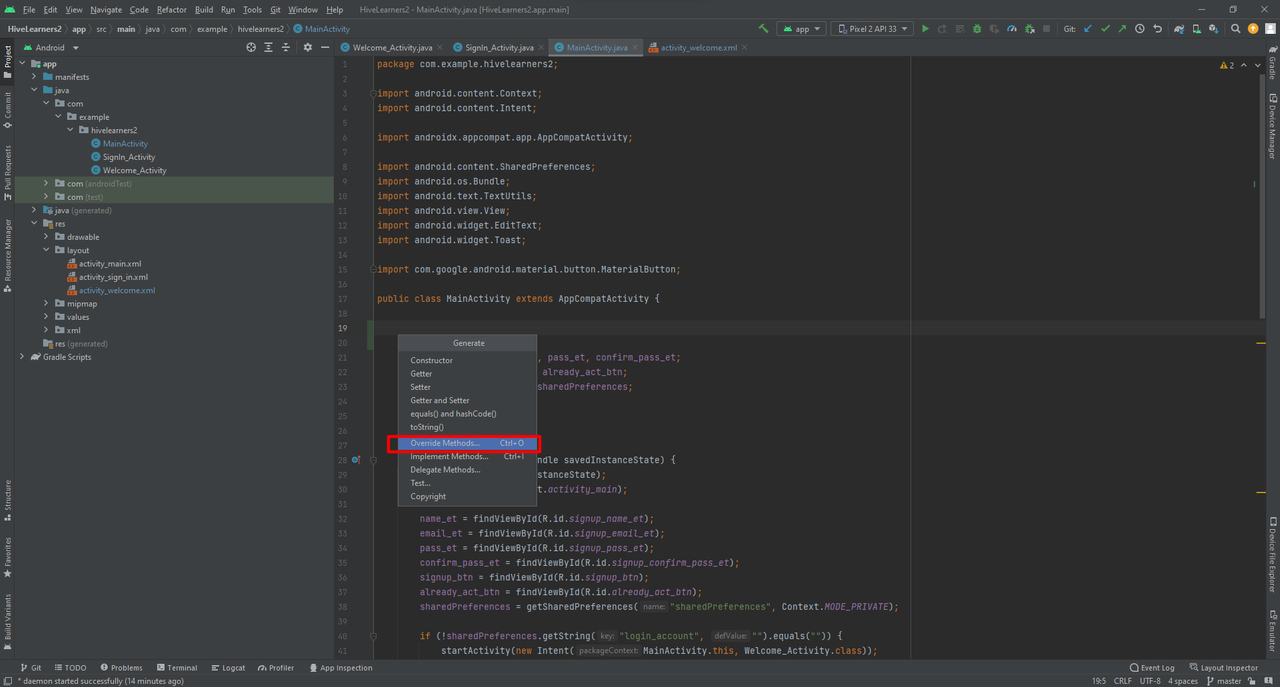1280x687 pixels.
Task: Open the Device Manager side tab
Action: coord(1272,126)
